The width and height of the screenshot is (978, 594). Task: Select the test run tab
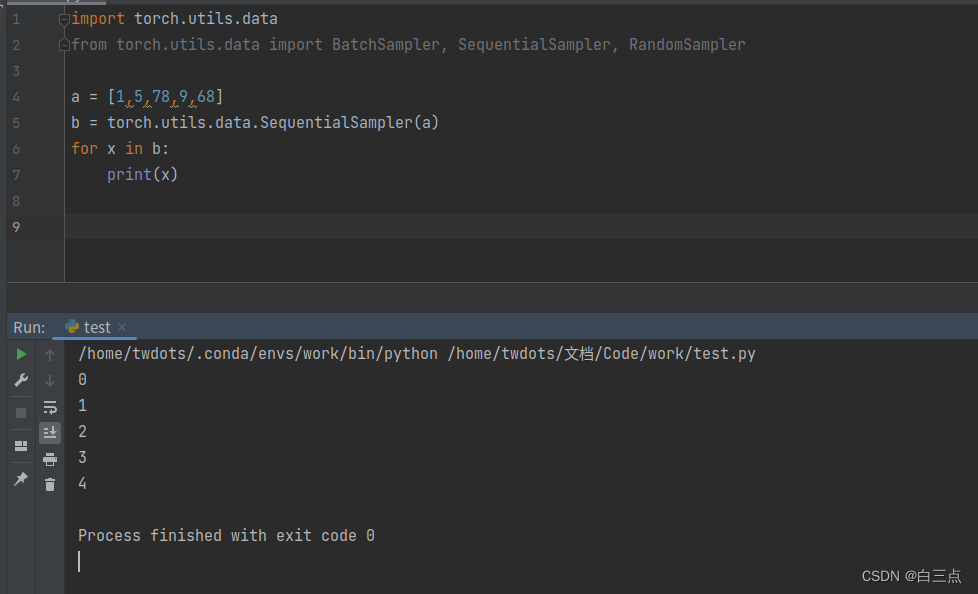[x=97, y=327]
